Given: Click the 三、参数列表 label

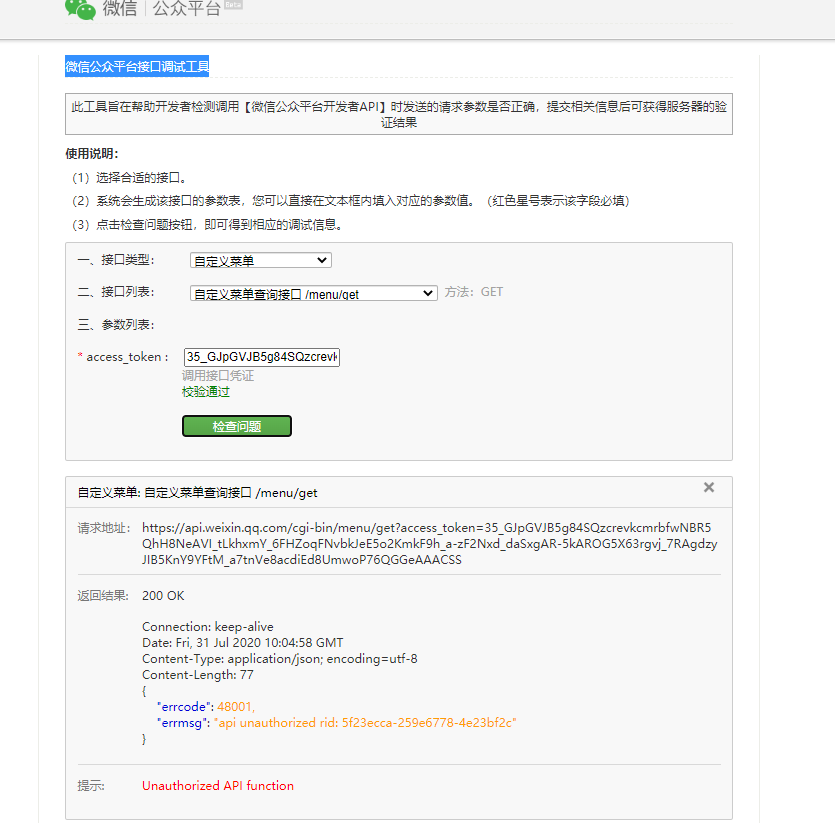Looking at the screenshot, I should pos(116,325).
